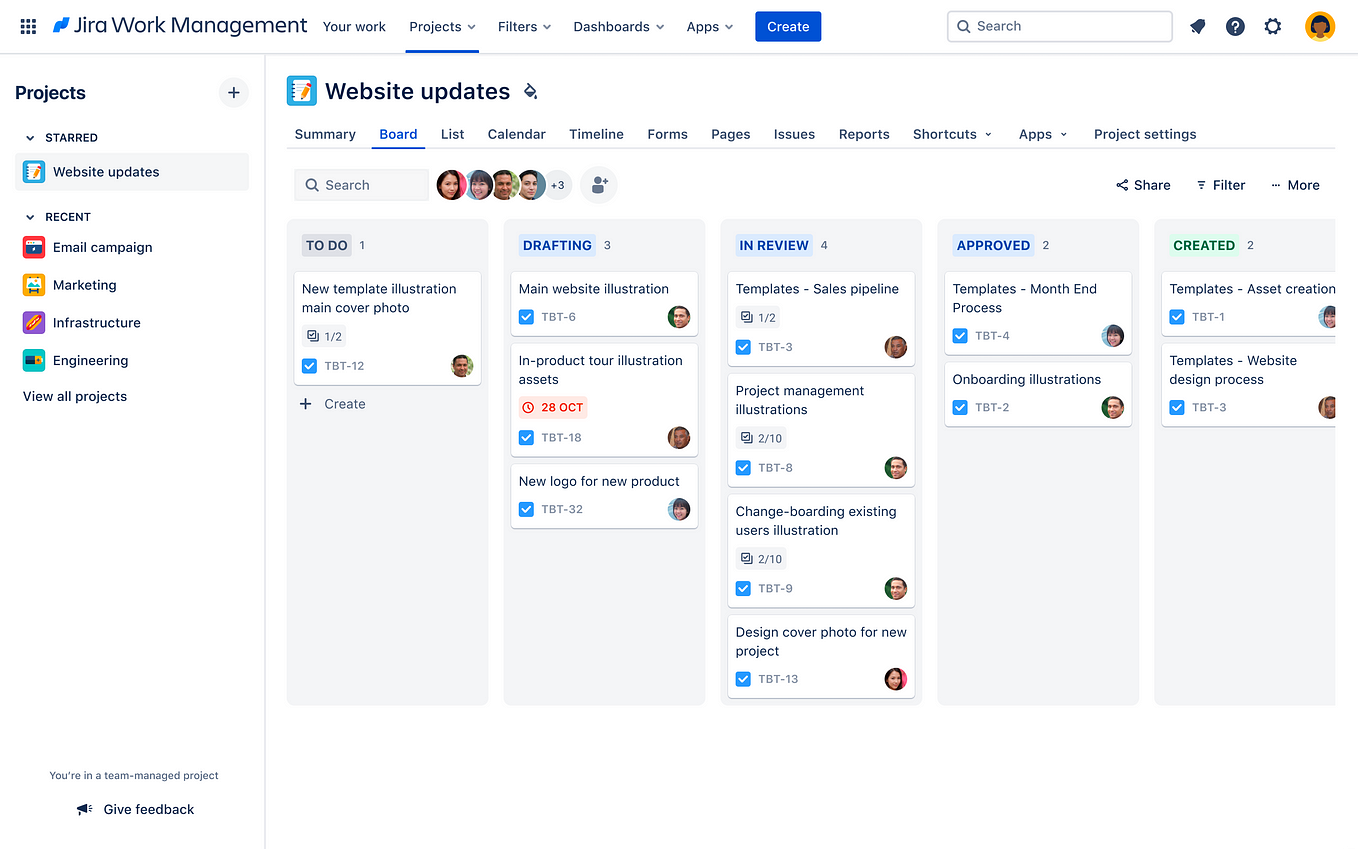This screenshot has width=1358, height=849.
Task: Click the add people icon
Action: pyautogui.click(x=599, y=185)
